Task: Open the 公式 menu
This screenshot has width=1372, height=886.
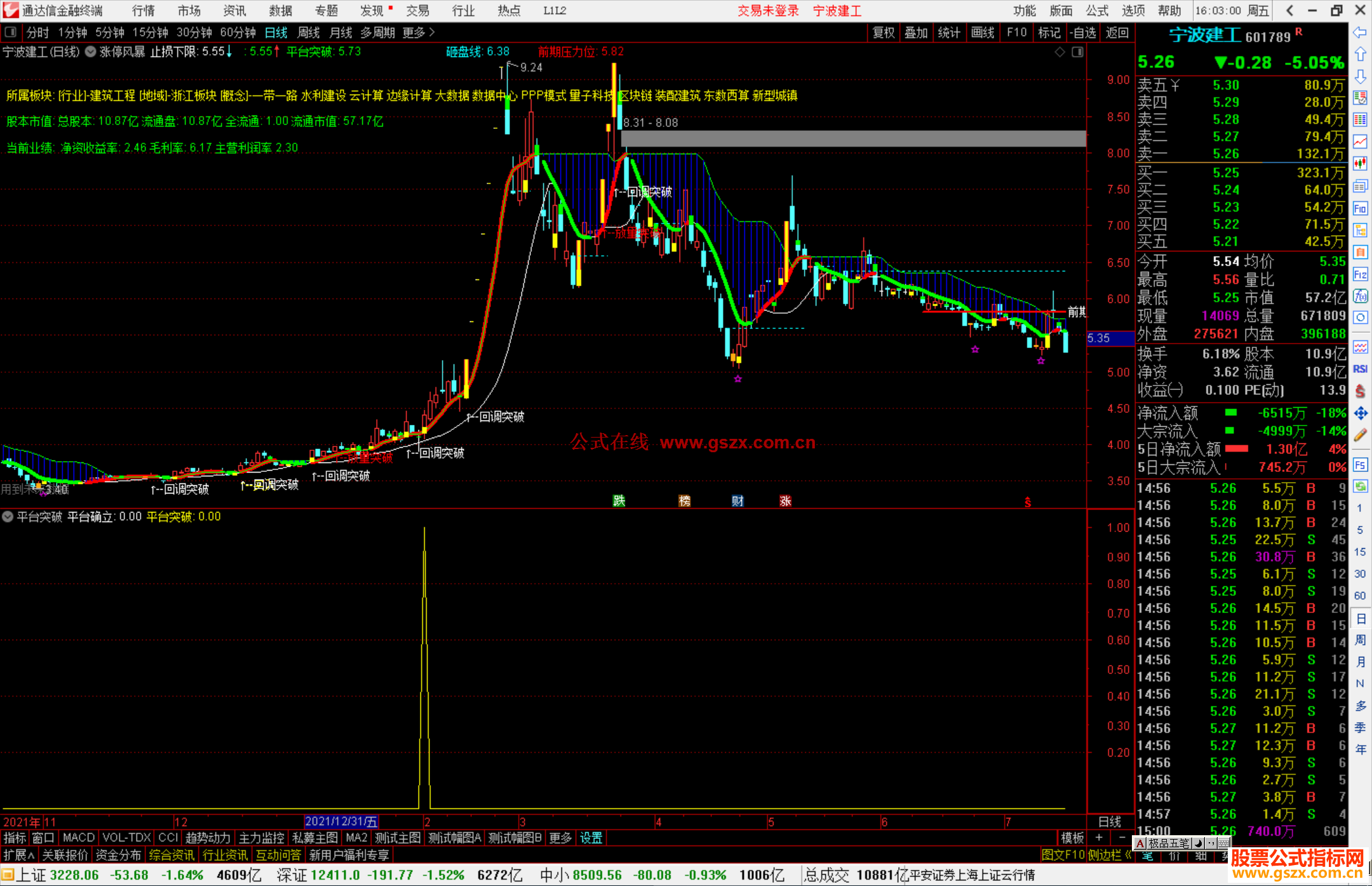Action: pyautogui.click(x=1097, y=11)
